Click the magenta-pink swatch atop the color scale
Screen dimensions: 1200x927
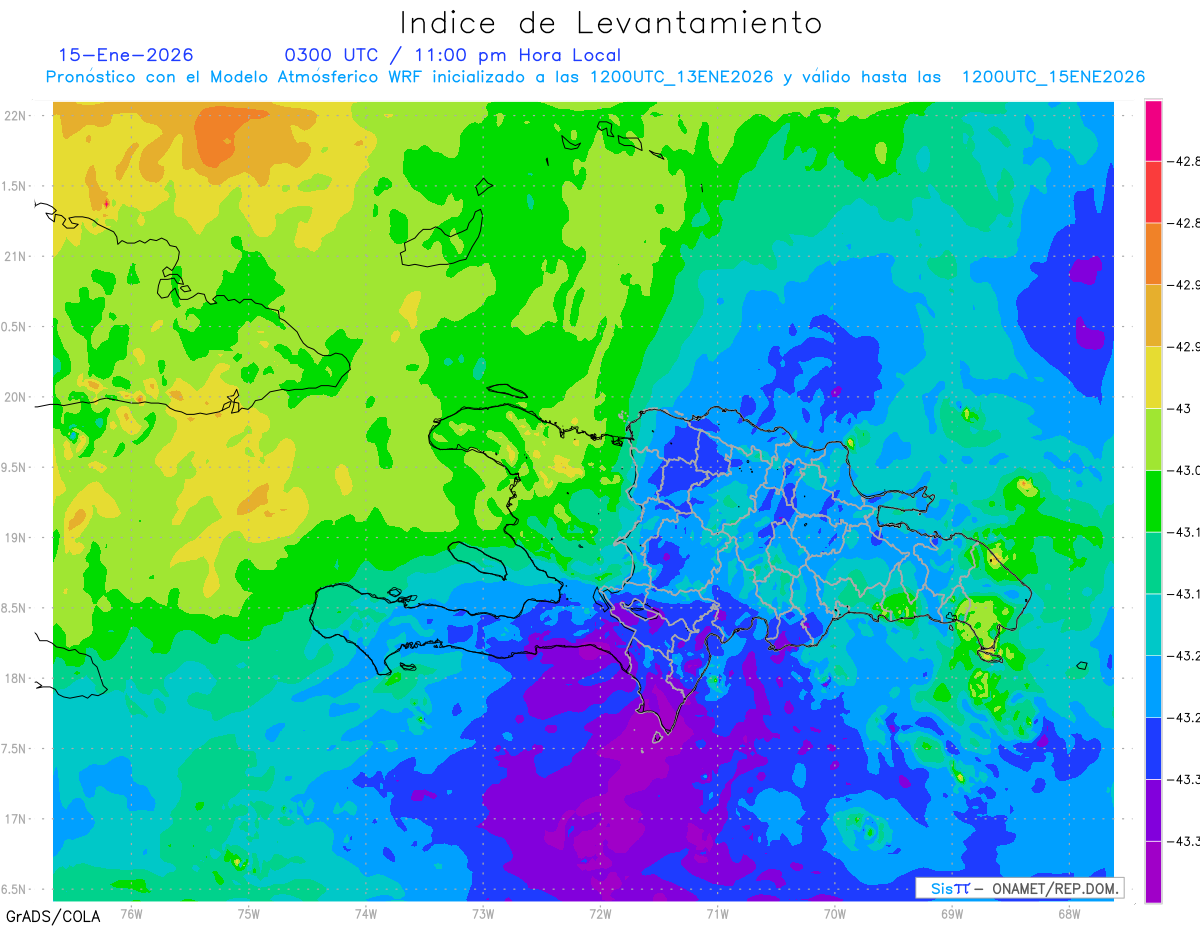1153,130
